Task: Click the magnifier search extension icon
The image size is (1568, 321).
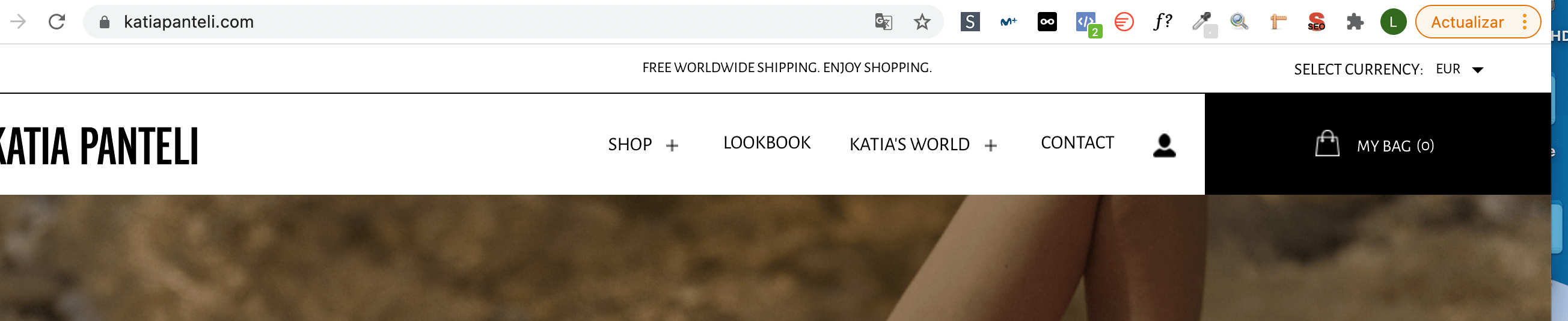Action: tap(1239, 22)
